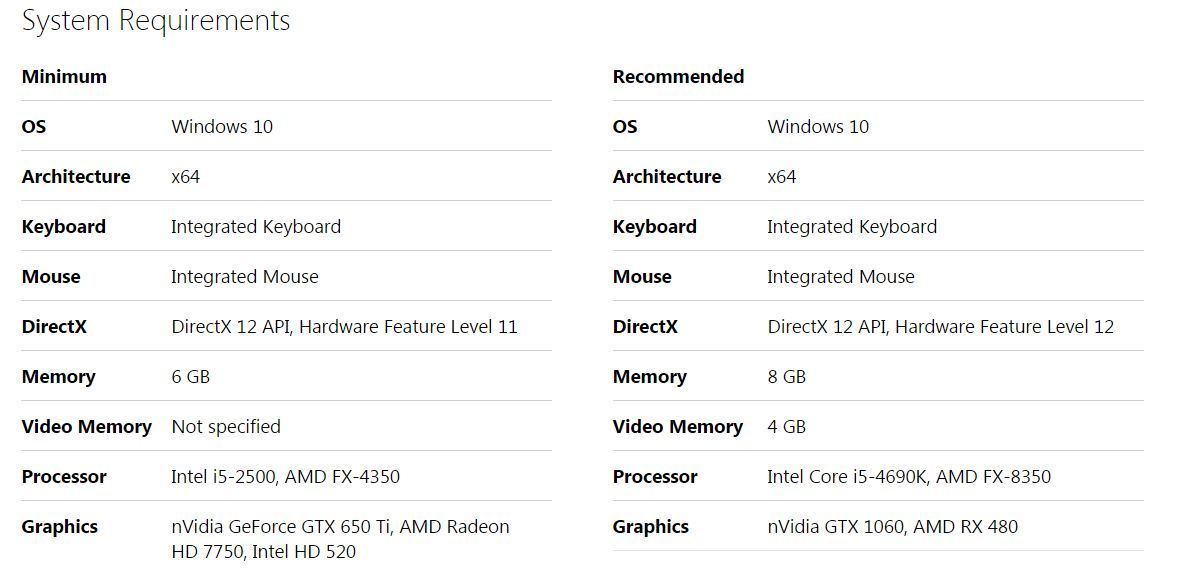Select the Windows 10 value under Recommended
Viewport: 1195px width, 573px height.
point(818,127)
